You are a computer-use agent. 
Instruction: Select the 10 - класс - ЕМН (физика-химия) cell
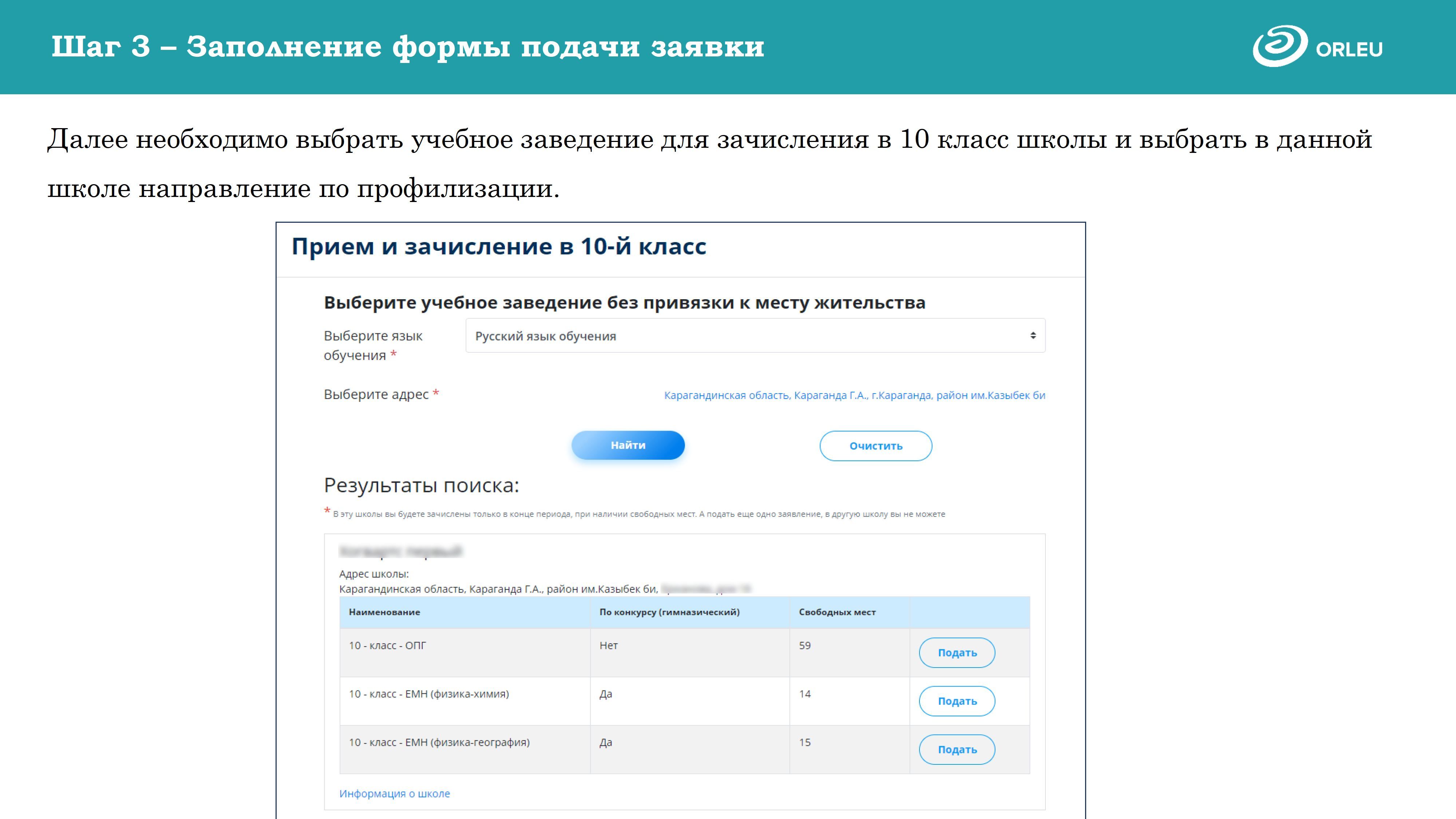click(x=428, y=694)
